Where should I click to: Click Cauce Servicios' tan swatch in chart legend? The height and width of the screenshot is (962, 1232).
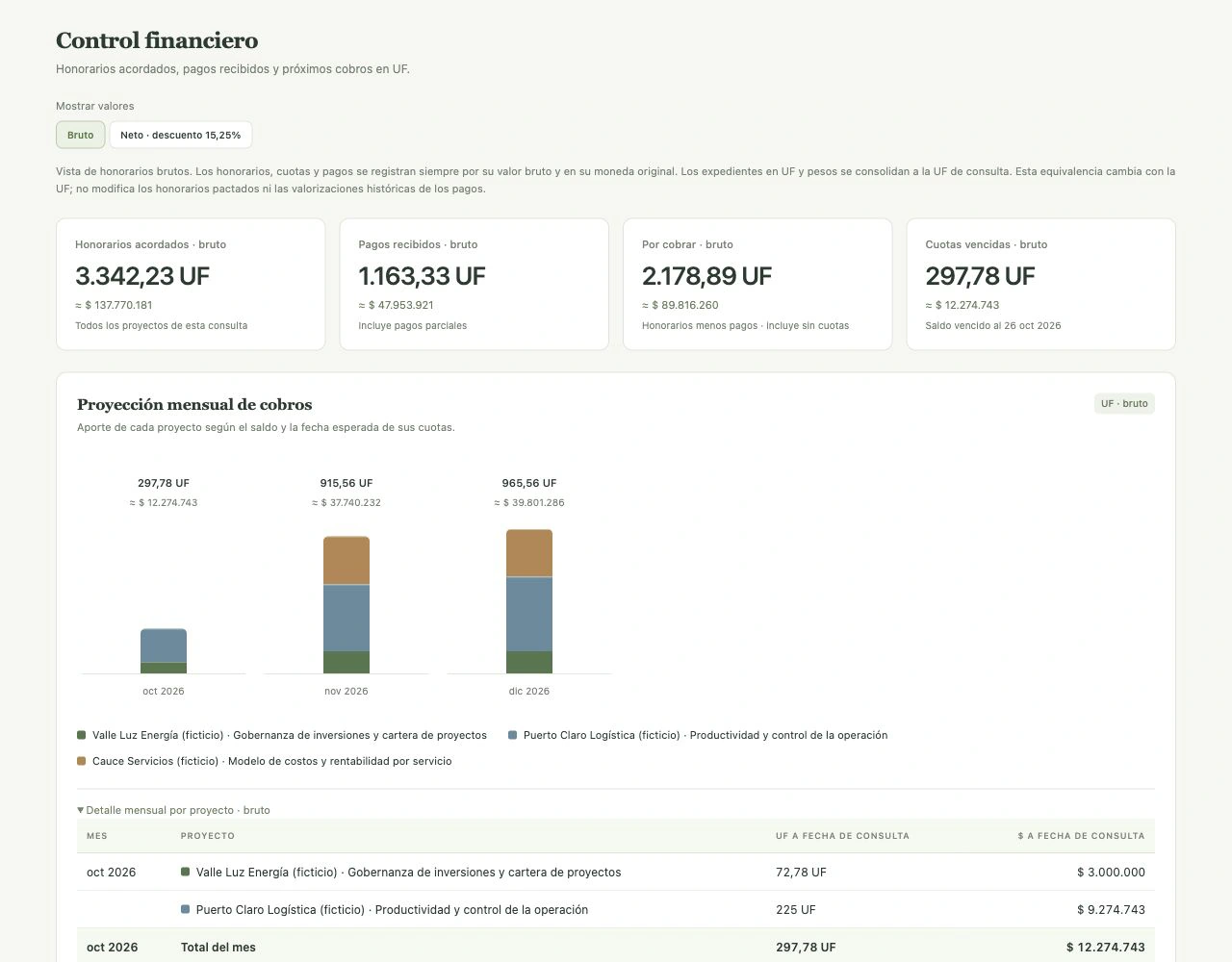[82, 761]
